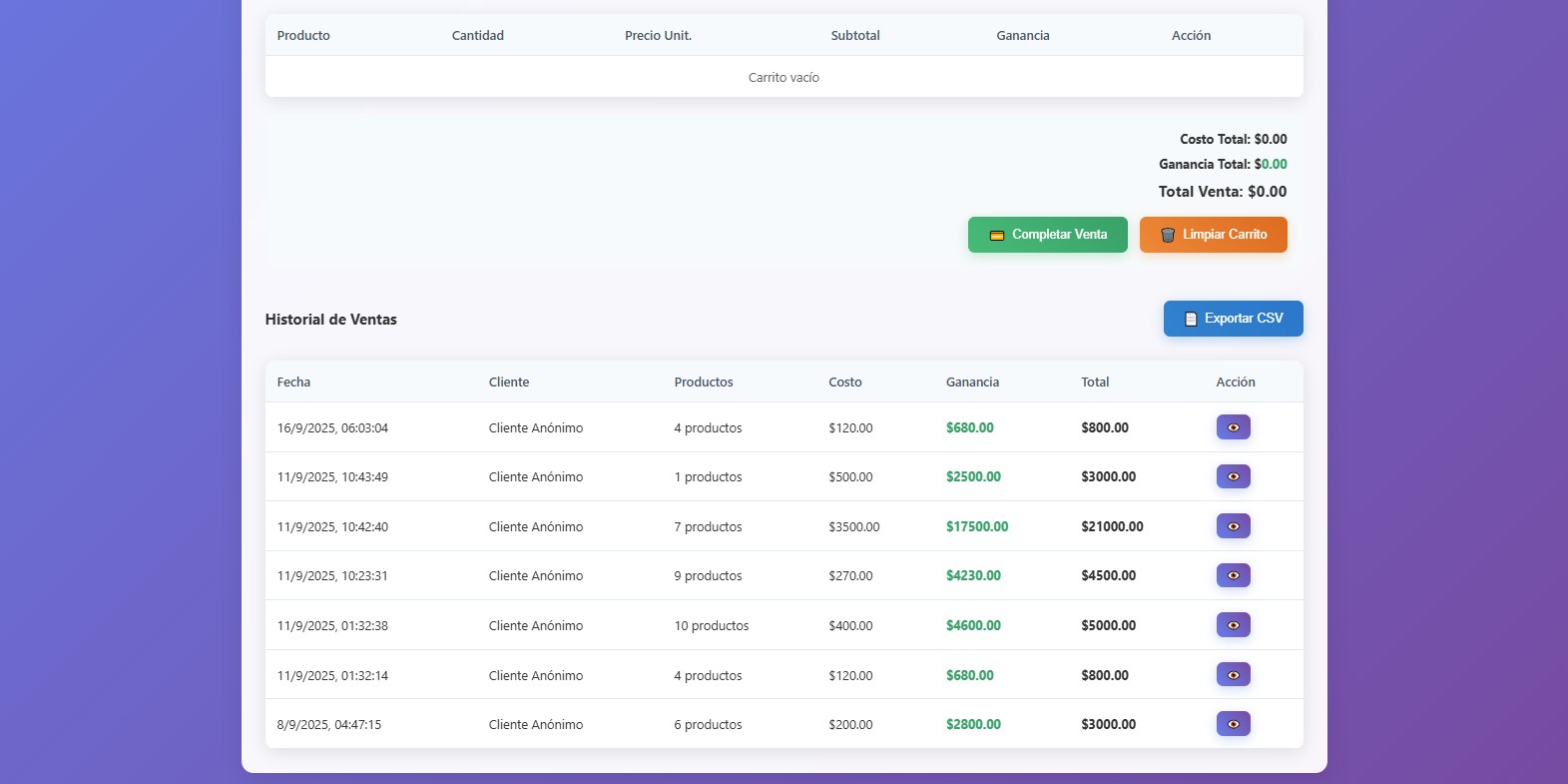The image size is (1568, 784).
Task: Click the Subtotal cart column header
Action: pos(855,36)
